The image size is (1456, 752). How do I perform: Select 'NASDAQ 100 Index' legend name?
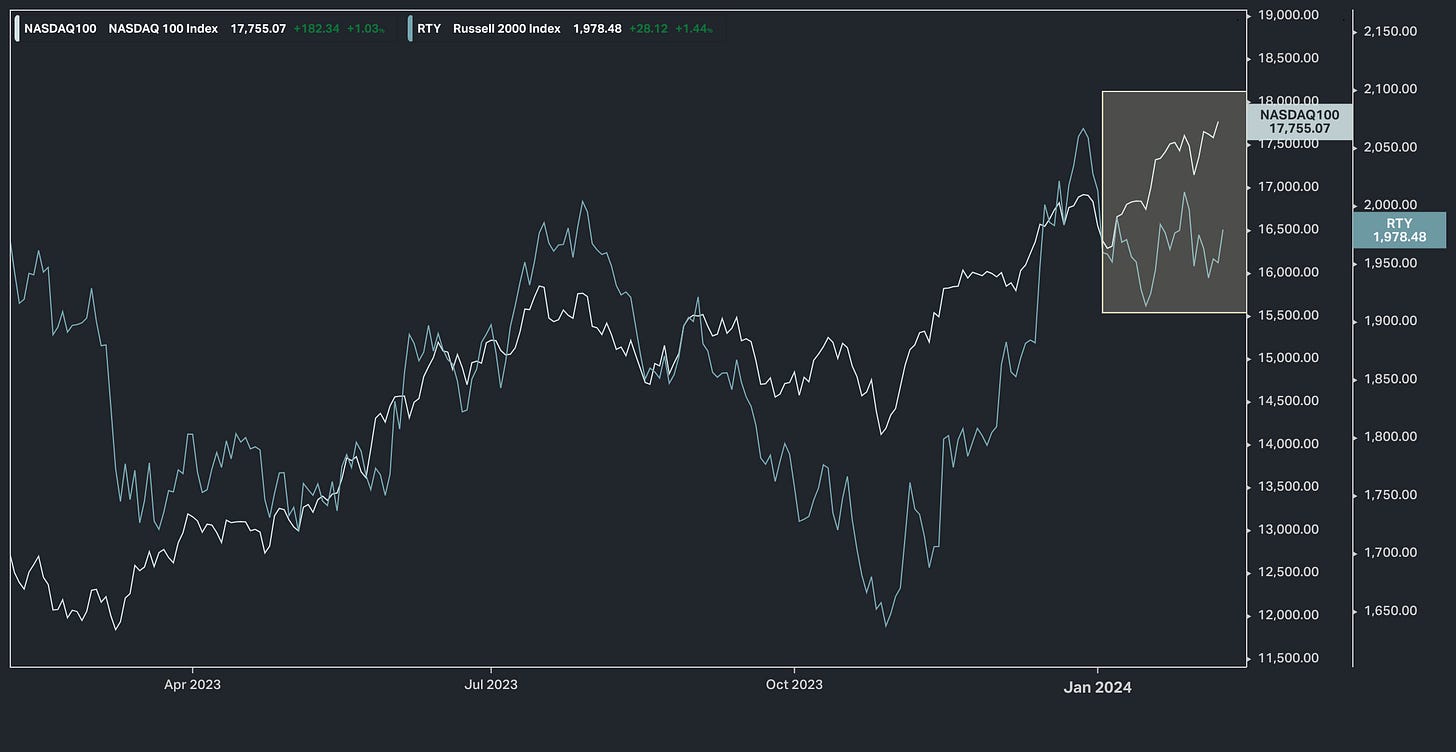[x=165, y=29]
